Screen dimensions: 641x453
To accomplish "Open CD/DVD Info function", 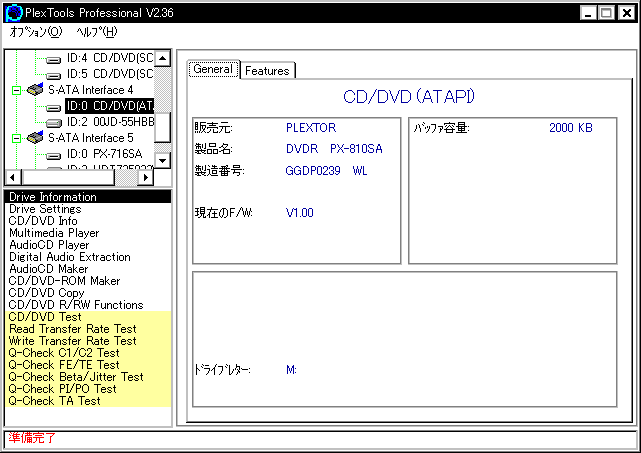I will click(x=88, y=221).
